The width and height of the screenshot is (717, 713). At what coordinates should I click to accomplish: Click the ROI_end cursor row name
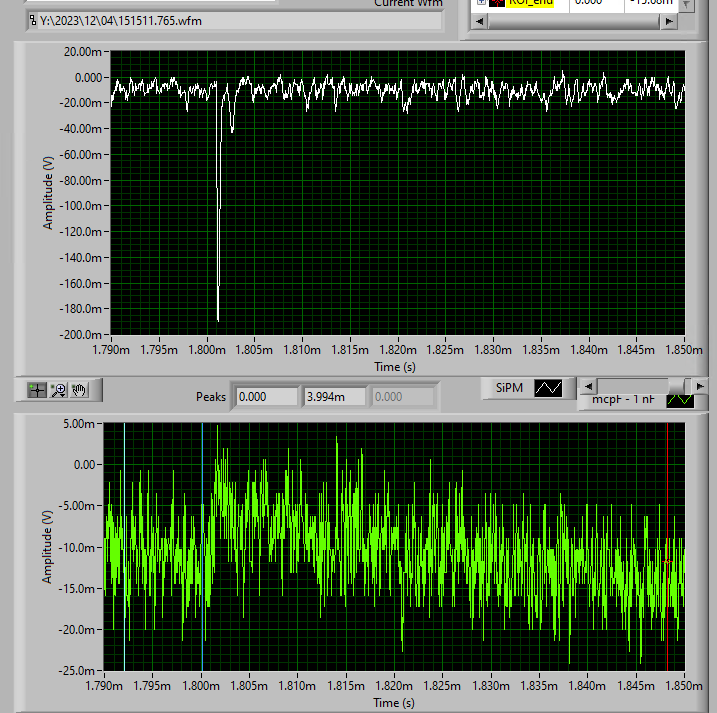(x=529, y=3)
